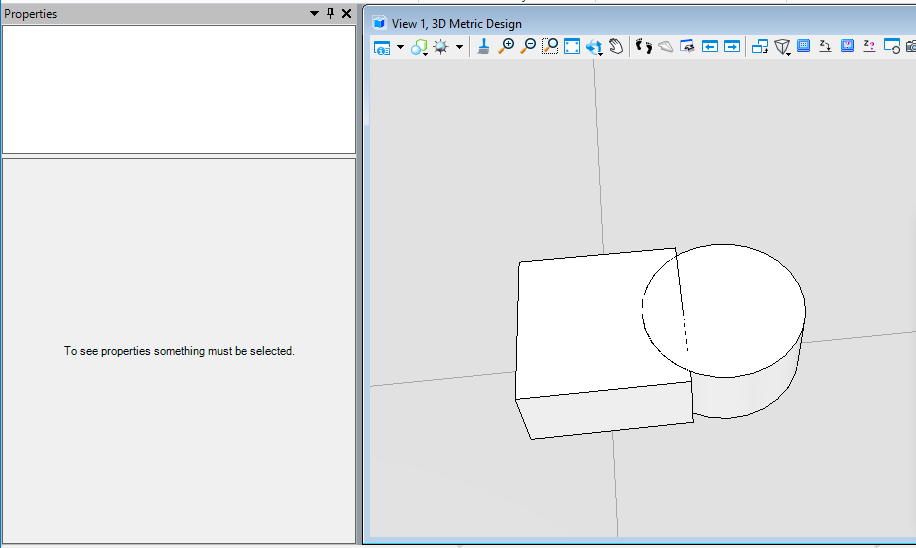Click the empty Properties list area
916x548 pixels.
tap(179, 89)
